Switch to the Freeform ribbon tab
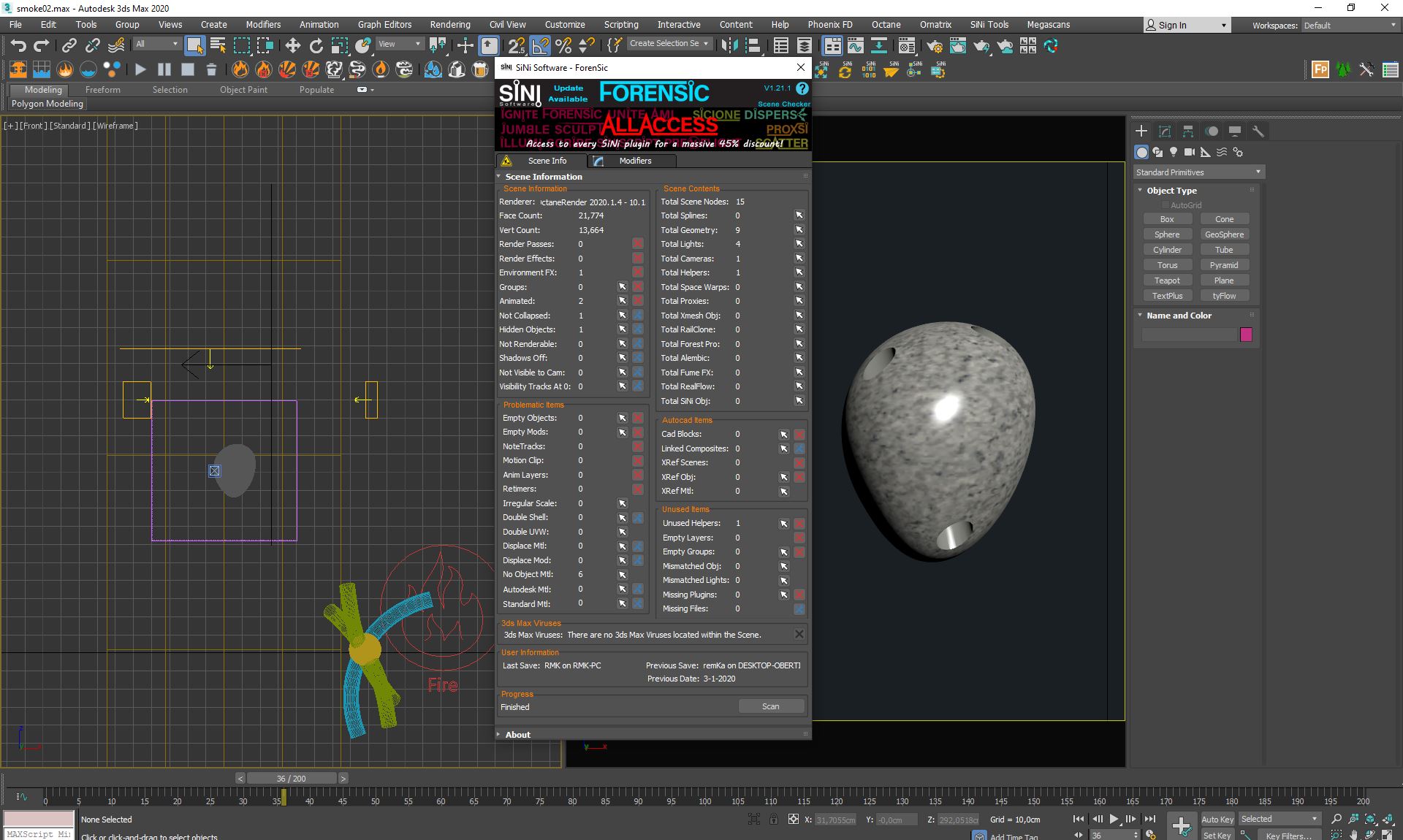Image resolution: width=1403 pixels, height=840 pixels. point(102,90)
